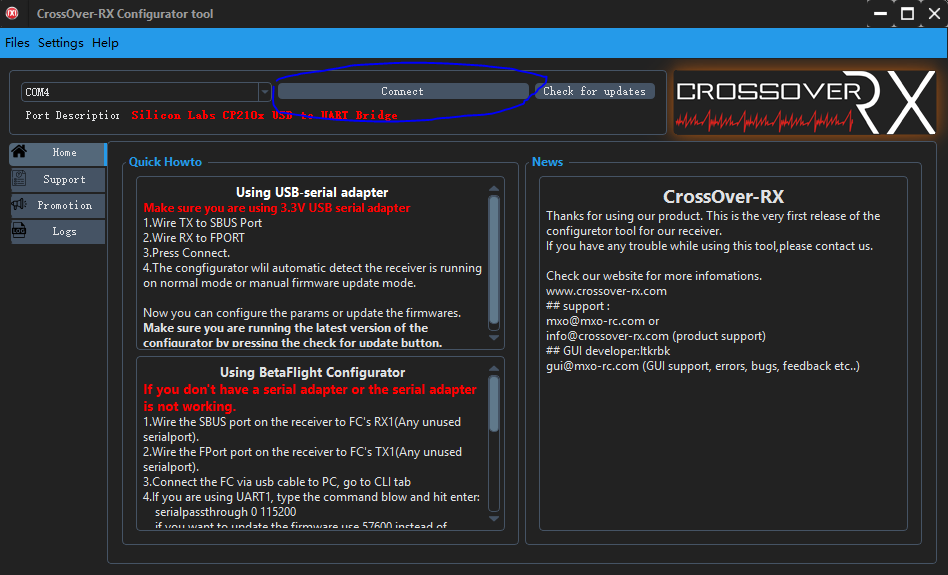This screenshot has width=948, height=575.
Task: Click the Home house icon
Action: pos(19,151)
